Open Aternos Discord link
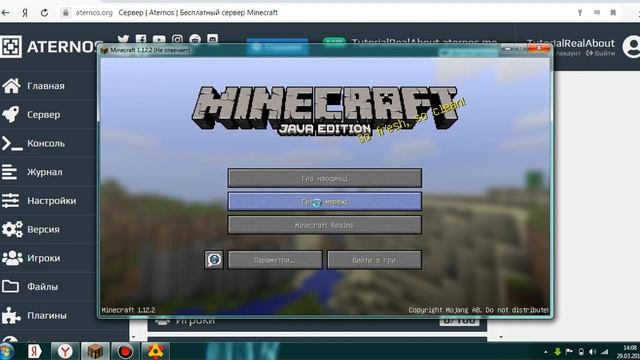Screen dimensions: 640x360 pos(212,39)
